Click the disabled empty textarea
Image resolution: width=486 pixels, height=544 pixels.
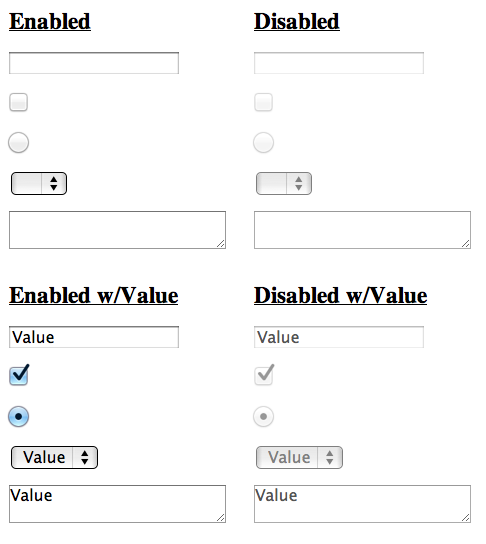point(363,230)
